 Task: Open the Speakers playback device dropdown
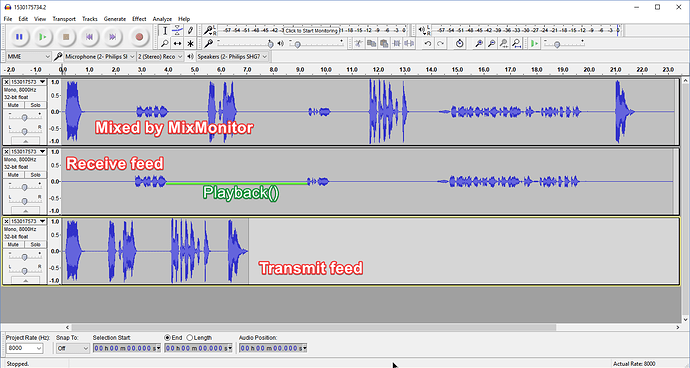point(232,56)
